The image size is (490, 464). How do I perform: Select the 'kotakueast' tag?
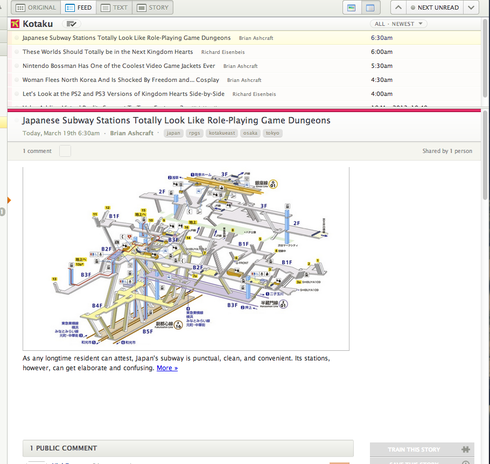click(222, 133)
